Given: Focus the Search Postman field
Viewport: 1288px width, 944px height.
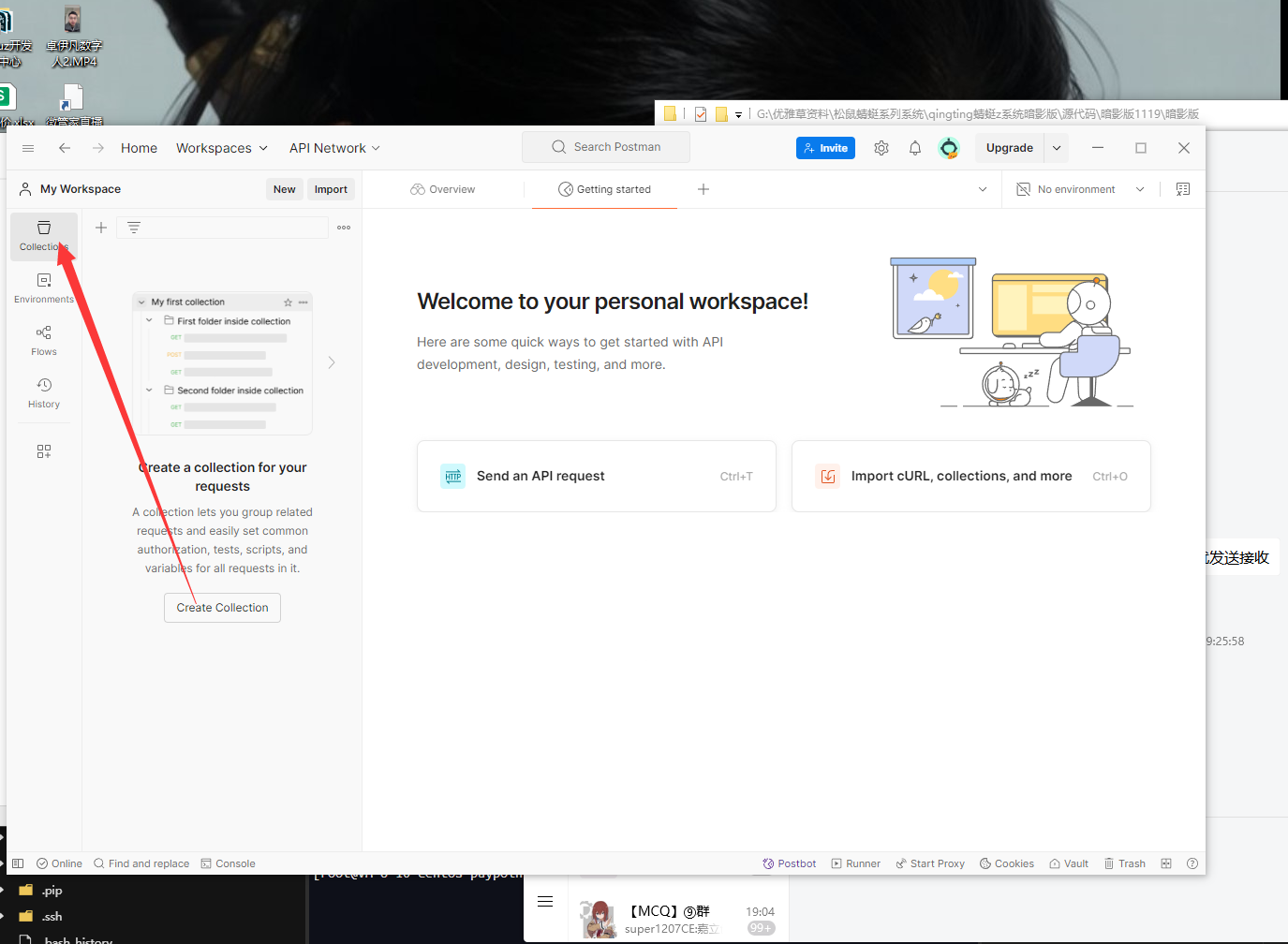Looking at the screenshot, I should point(606,147).
